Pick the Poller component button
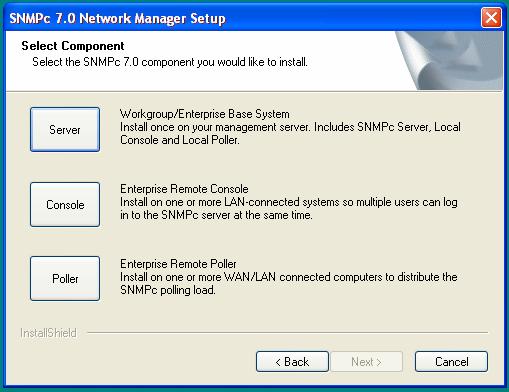The image size is (509, 392). click(65, 278)
